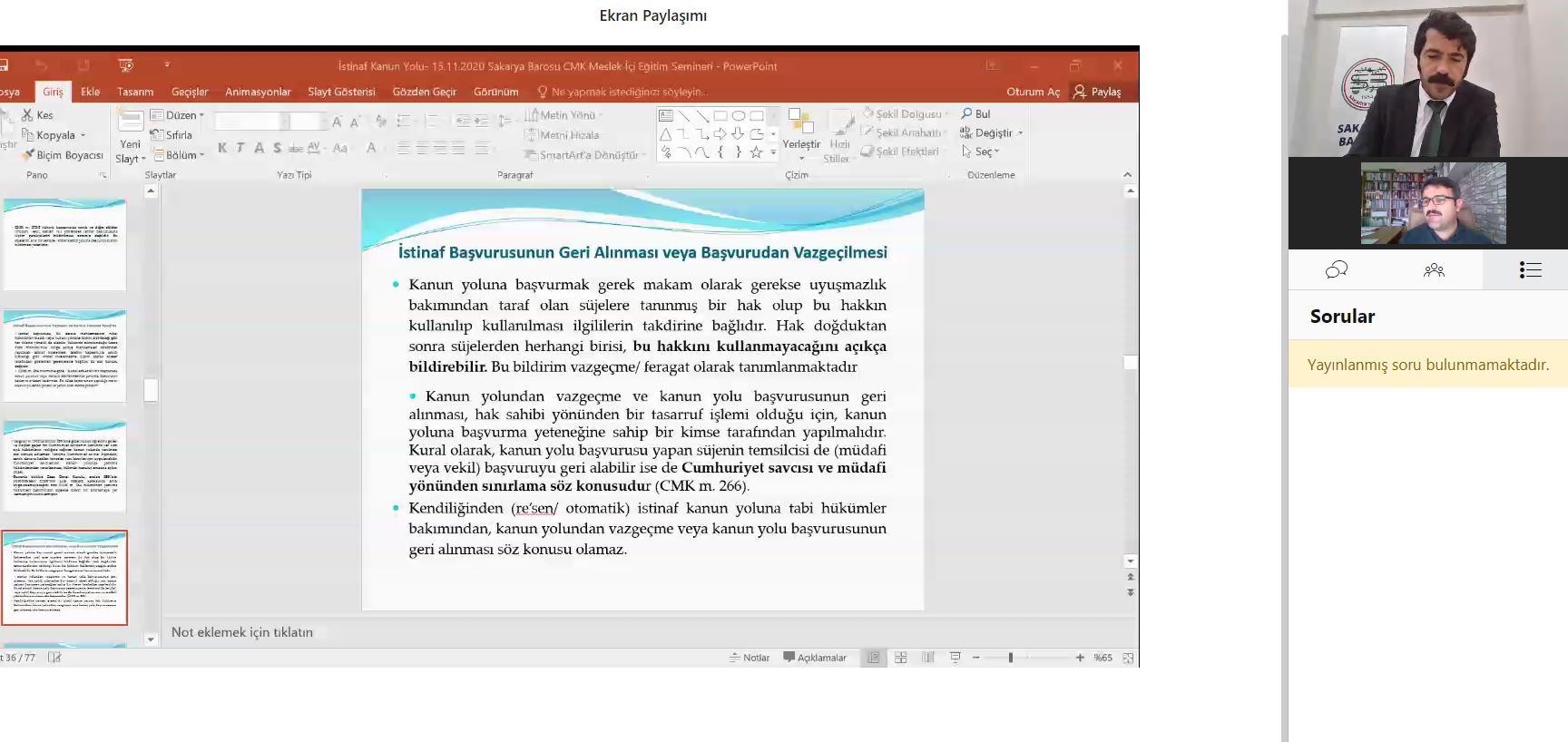The image size is (1568, 742).
Task: Fit slide to window icon
Action: click(x=1128, y=658)
